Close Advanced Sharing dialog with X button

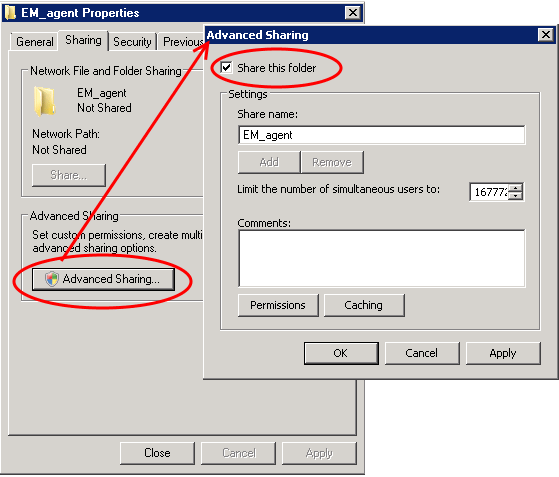[546, 35]
